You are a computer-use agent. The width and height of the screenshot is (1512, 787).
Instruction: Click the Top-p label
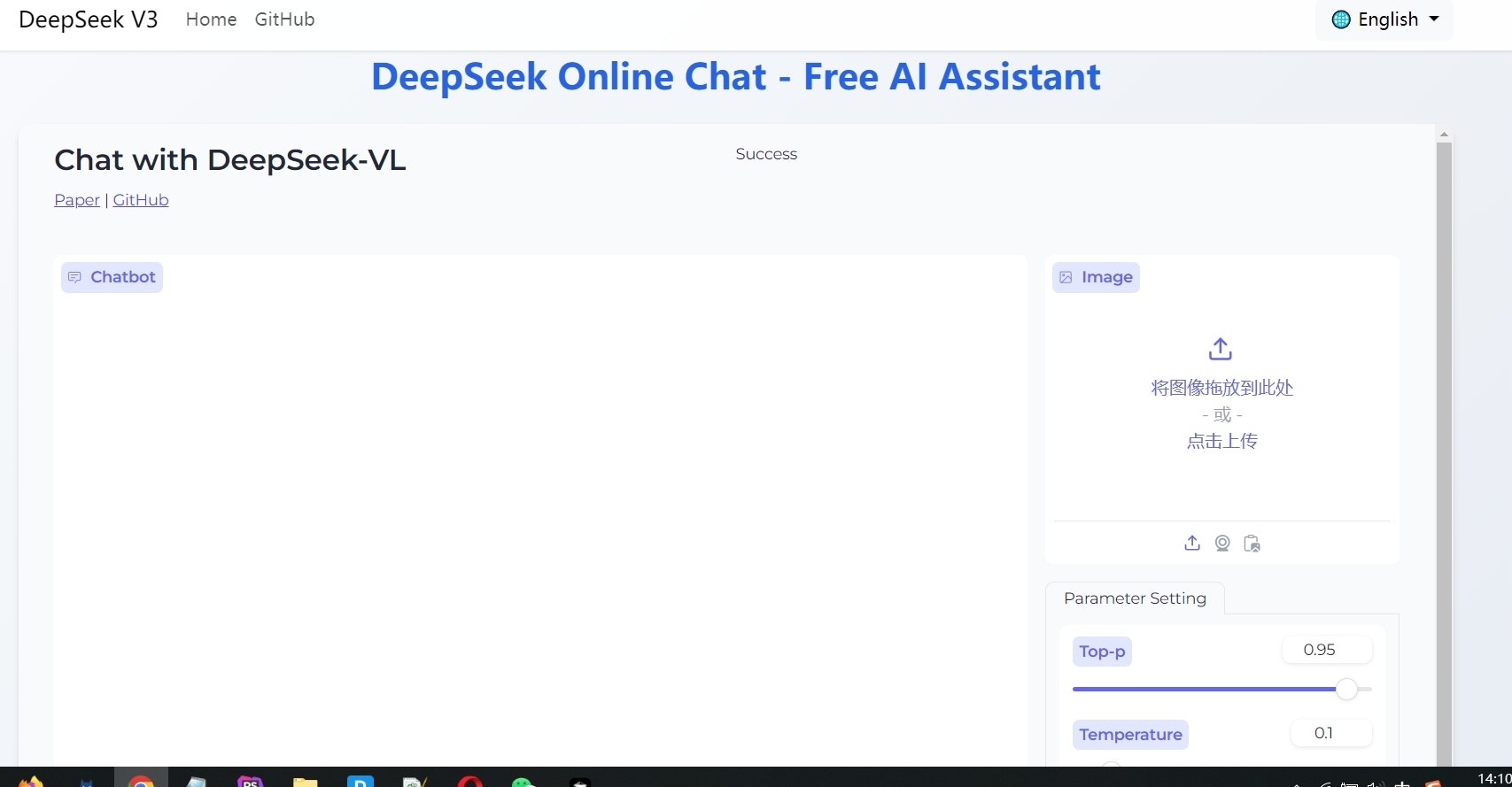1102,652
